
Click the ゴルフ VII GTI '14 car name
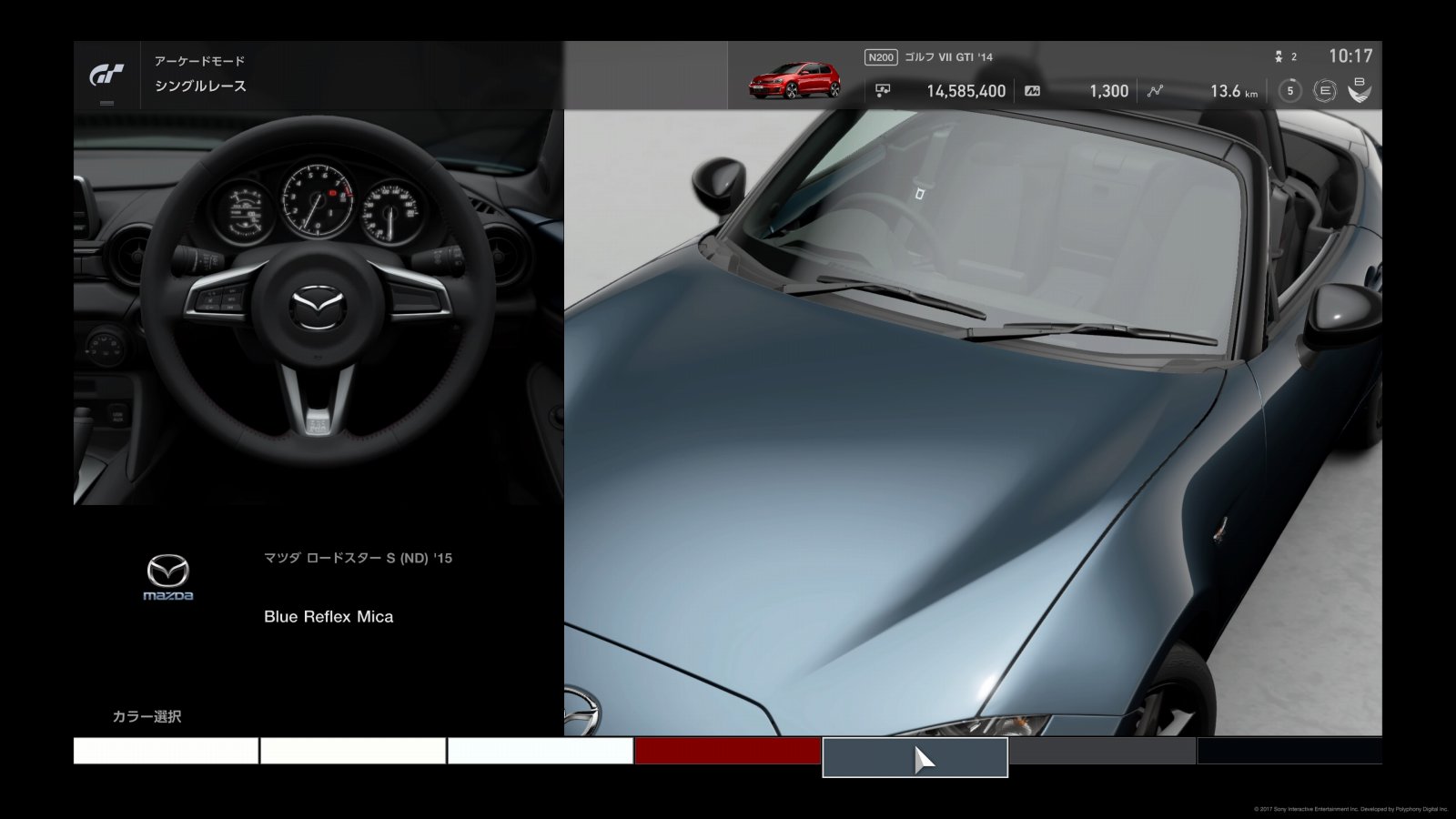click(x=948, y=57)
